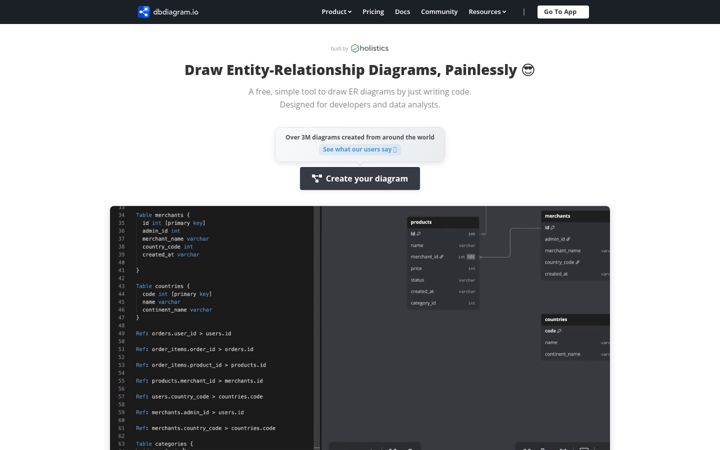Click the link icon beside merchants admin_id
This screenshot has height=450, width=720.
click(568, 239)
